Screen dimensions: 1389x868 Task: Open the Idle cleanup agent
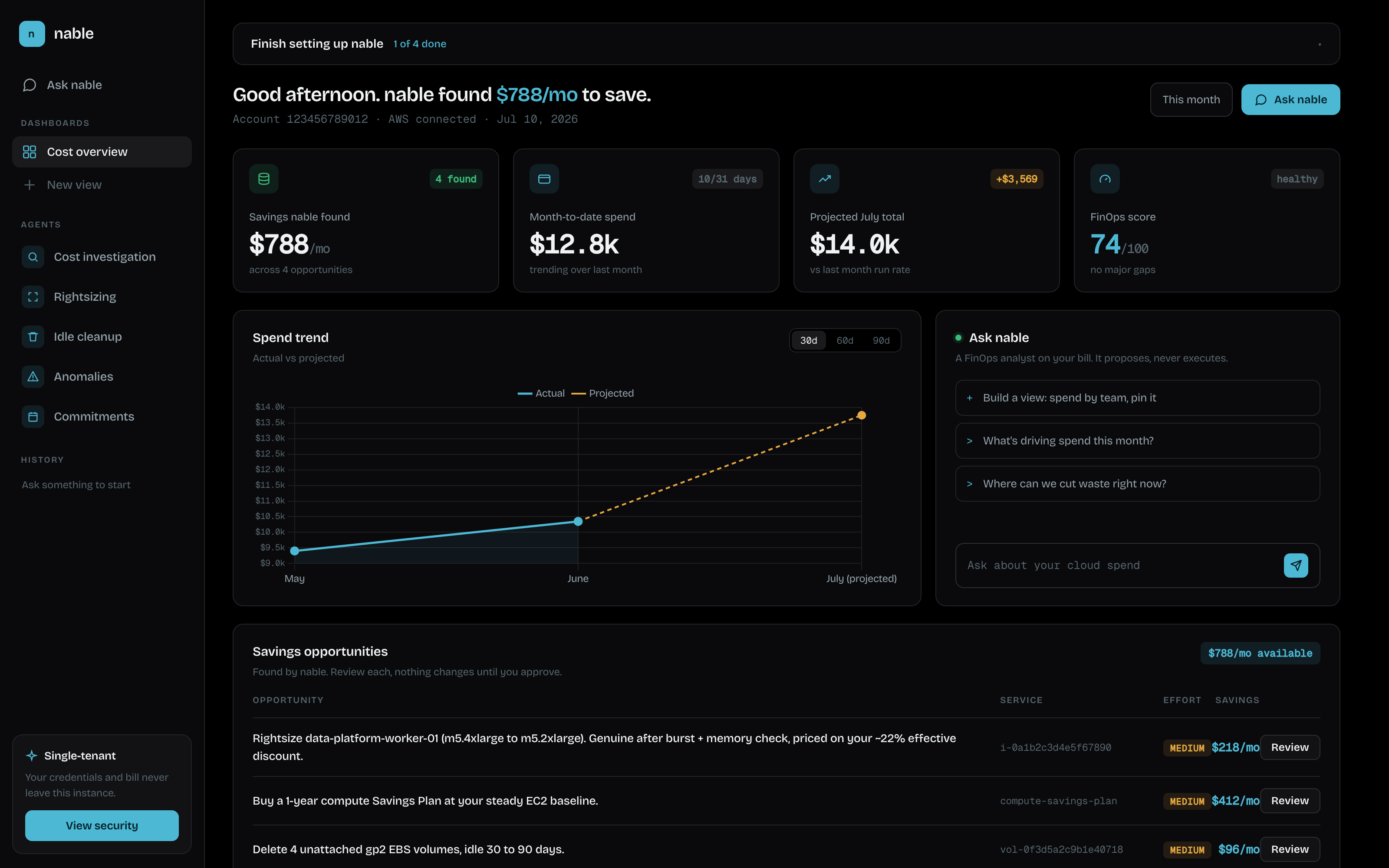[102, 336]
